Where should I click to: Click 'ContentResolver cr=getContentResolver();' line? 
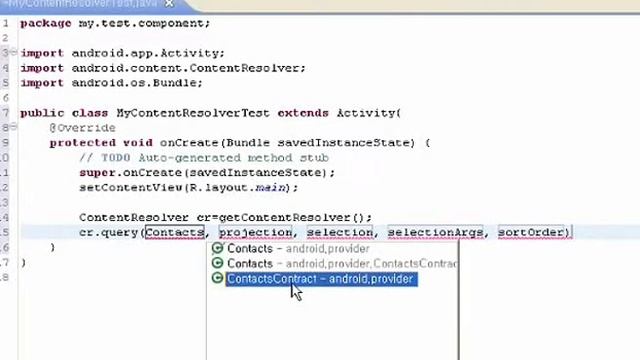[x=226, y=218]
